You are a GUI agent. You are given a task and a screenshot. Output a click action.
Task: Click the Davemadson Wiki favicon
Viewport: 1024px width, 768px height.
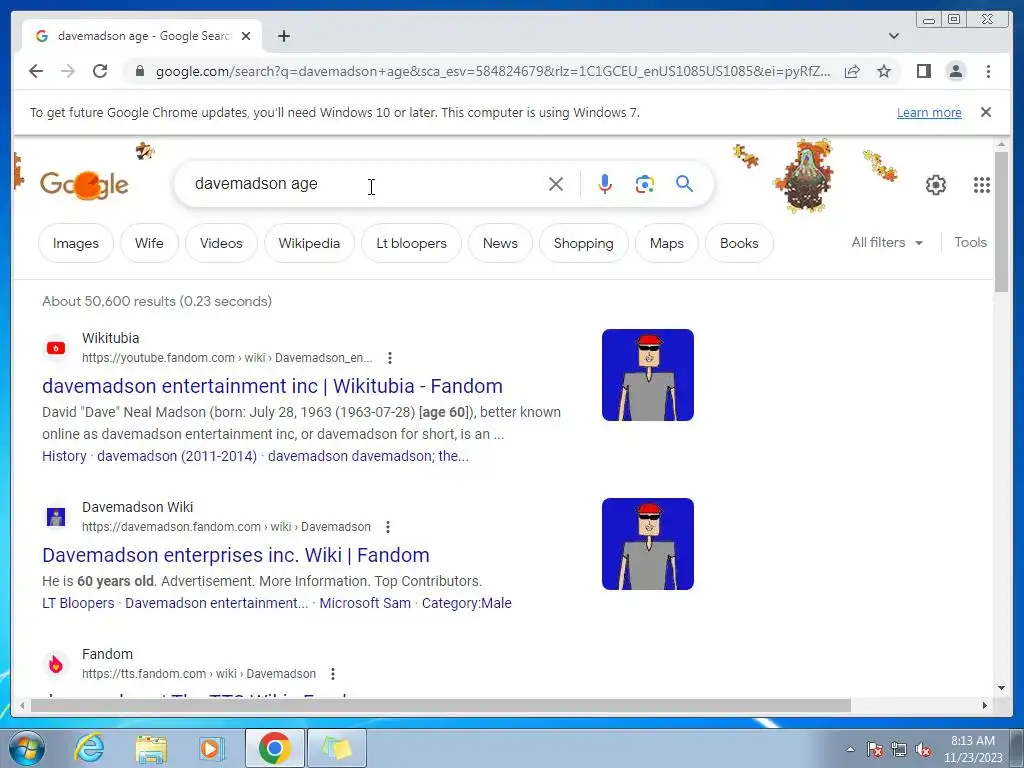pyautogui.click(x=56, y=517)
